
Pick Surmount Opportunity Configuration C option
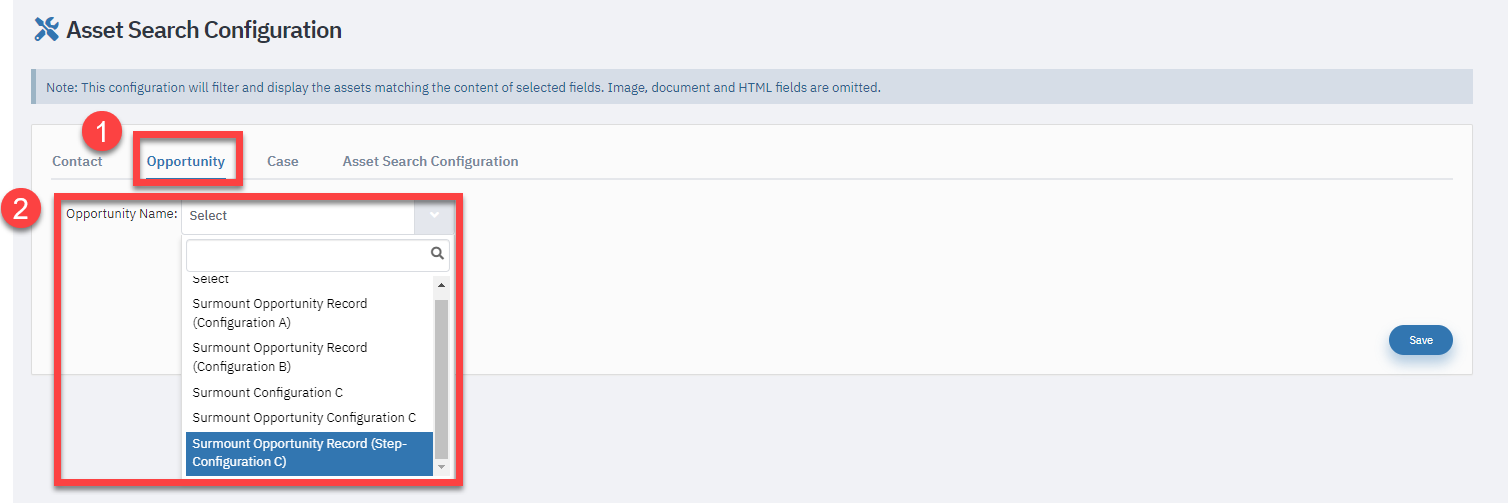310,418
